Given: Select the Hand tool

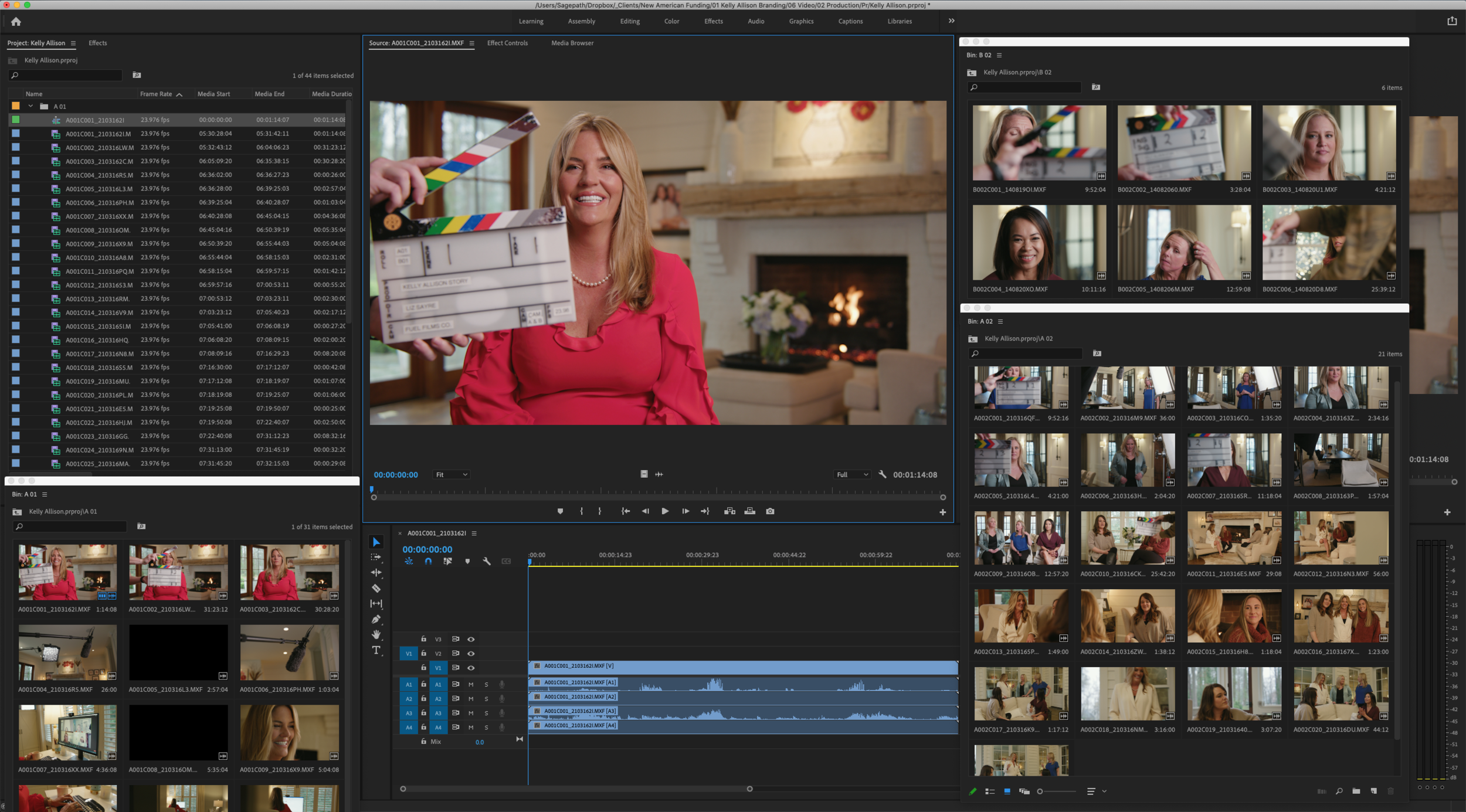Looking at the screenshot, I should 376,634.
